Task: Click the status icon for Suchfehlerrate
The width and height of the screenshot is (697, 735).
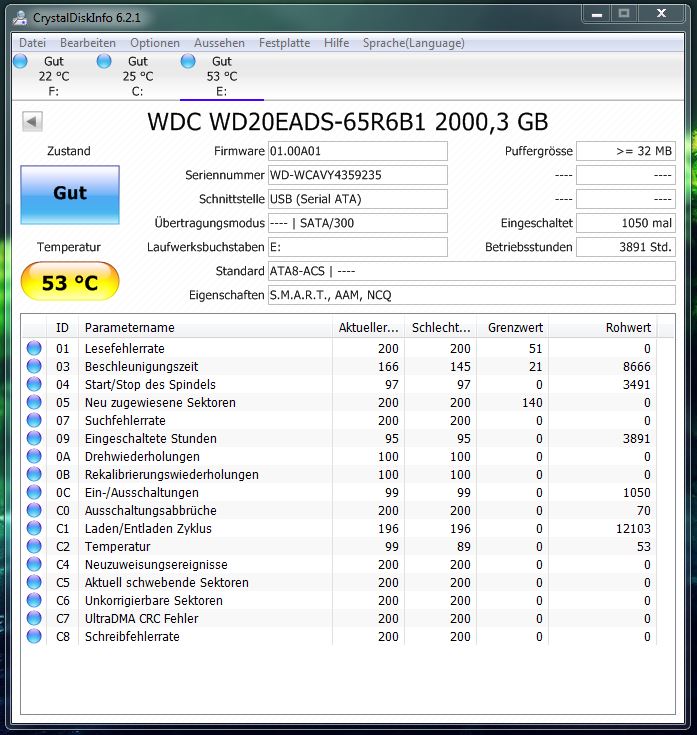Action: click(34, 420)
